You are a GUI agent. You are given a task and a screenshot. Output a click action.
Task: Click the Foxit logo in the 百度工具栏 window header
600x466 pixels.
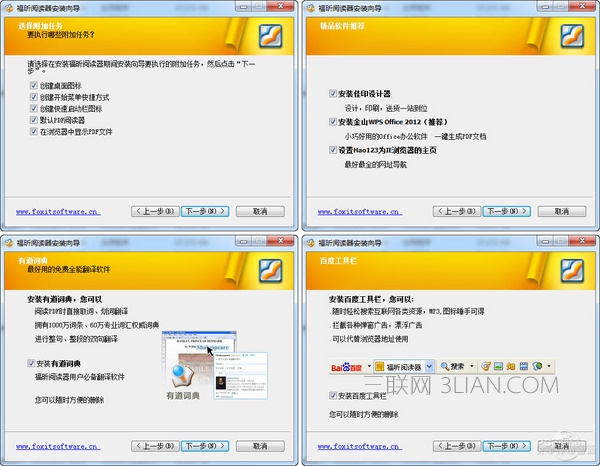[572, 271]
